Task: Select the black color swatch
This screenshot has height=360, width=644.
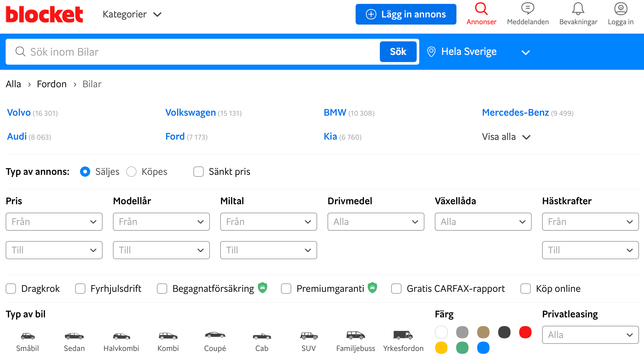Action: pyautogui.click(x=504, y=332)
